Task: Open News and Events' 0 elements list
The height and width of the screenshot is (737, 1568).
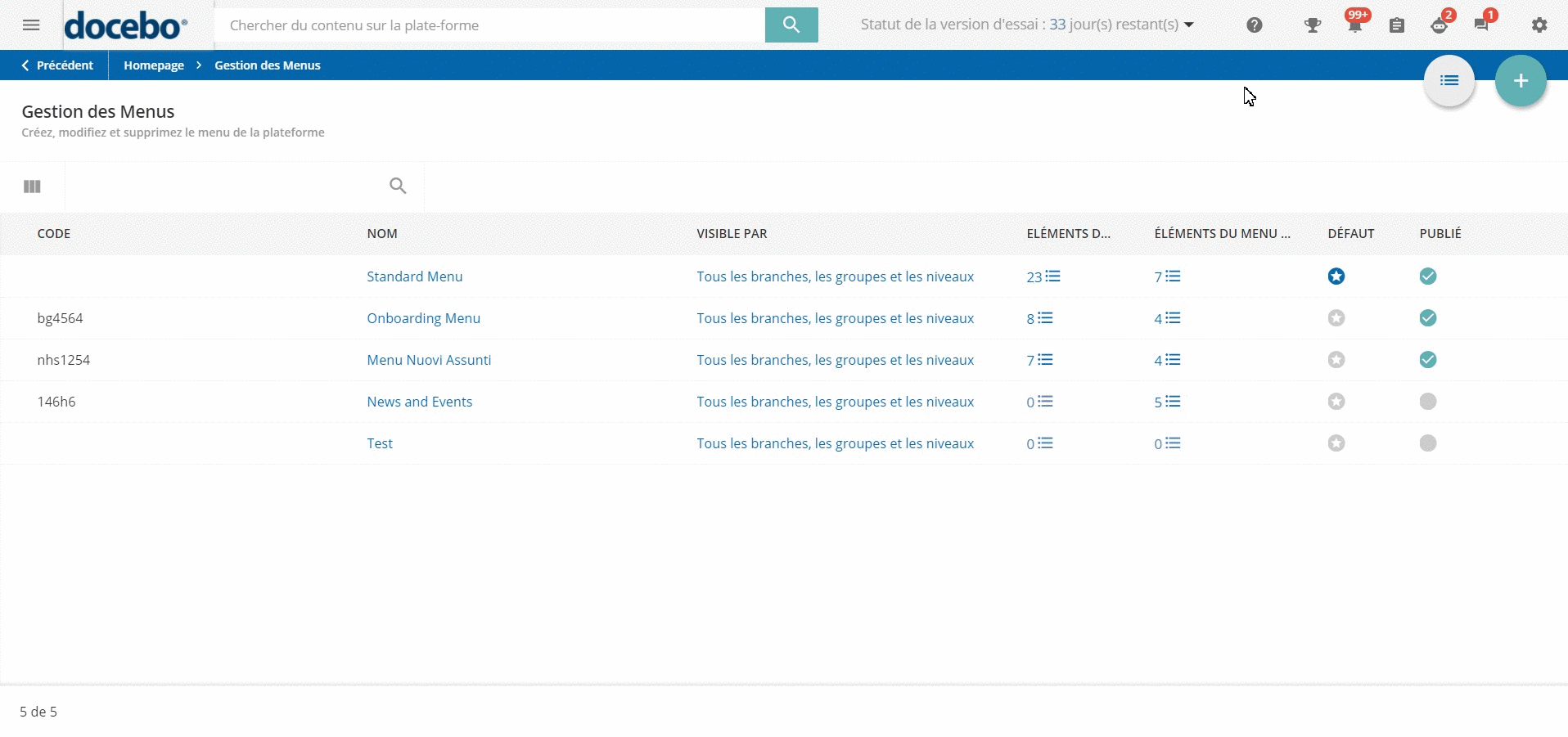Action: [1040, 402]
